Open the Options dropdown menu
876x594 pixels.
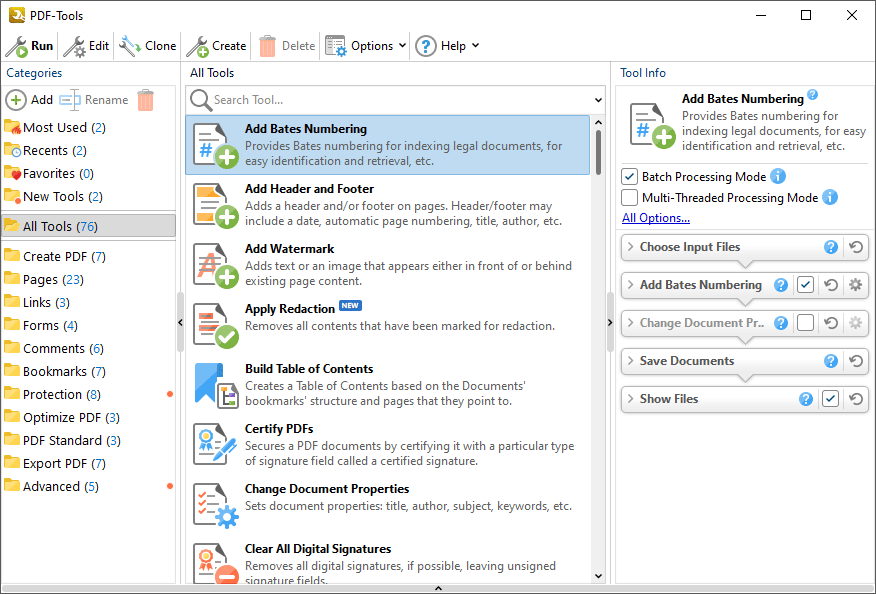(x=366, y=46)
